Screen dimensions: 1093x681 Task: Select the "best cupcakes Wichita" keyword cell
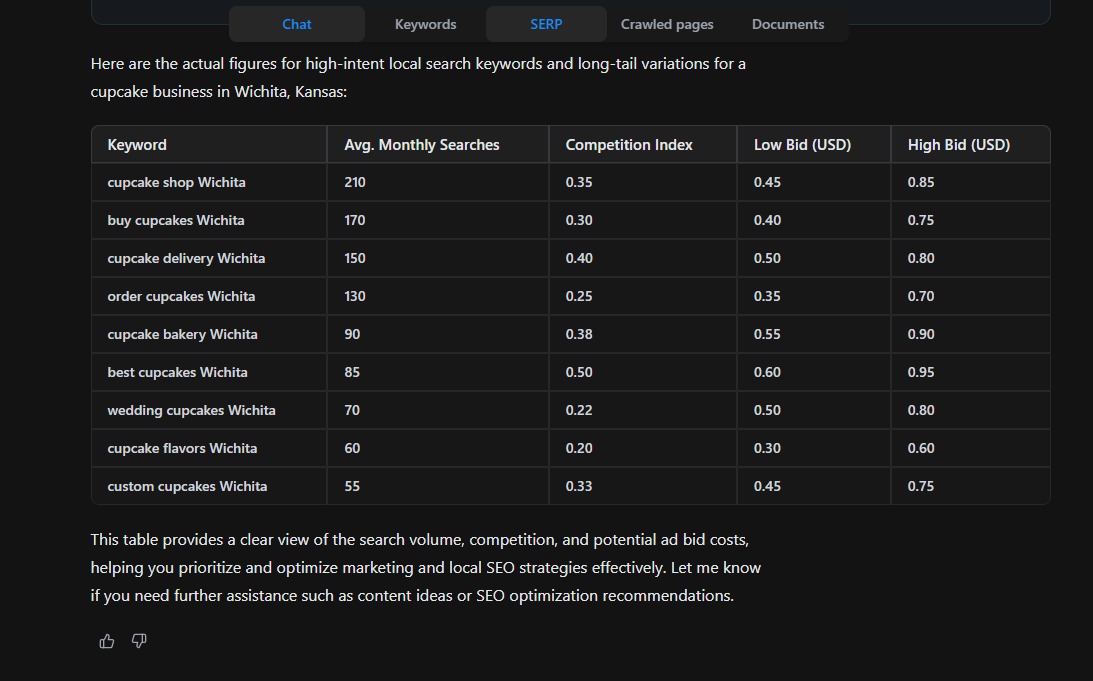point(177,373)
